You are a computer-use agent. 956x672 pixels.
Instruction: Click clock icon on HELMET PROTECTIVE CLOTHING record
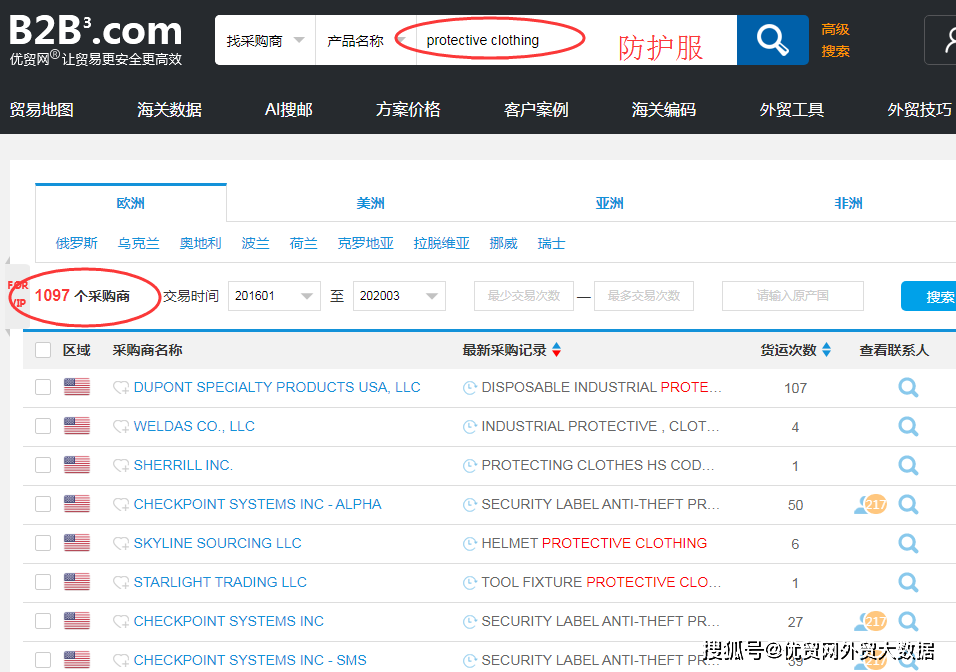click(469, 544)
